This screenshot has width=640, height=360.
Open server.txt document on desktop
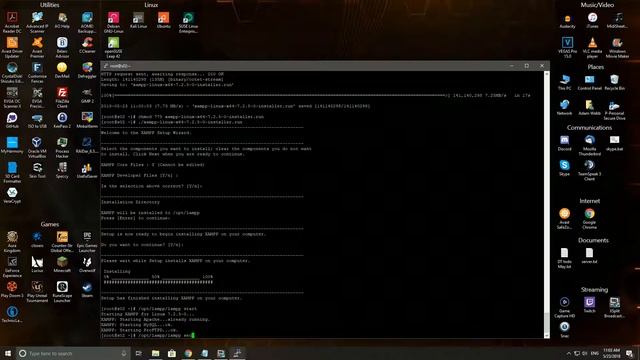[589, 256]
